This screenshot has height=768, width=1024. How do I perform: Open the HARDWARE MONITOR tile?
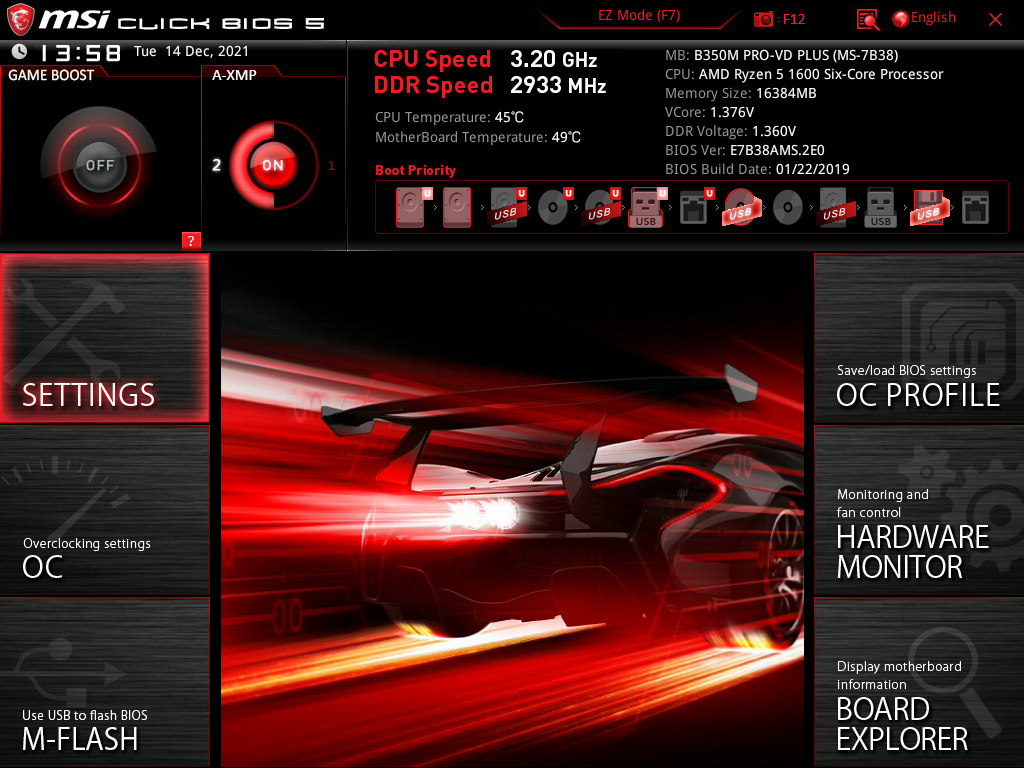click(x=919, y=511)
